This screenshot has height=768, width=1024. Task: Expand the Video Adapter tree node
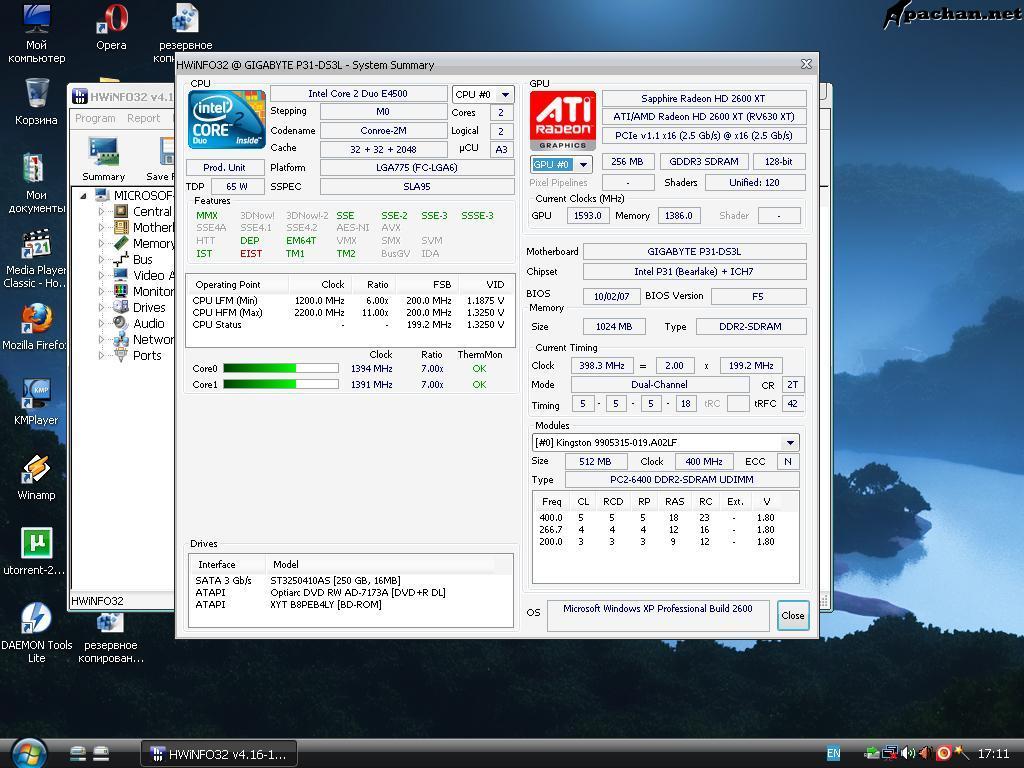(101, 275)
